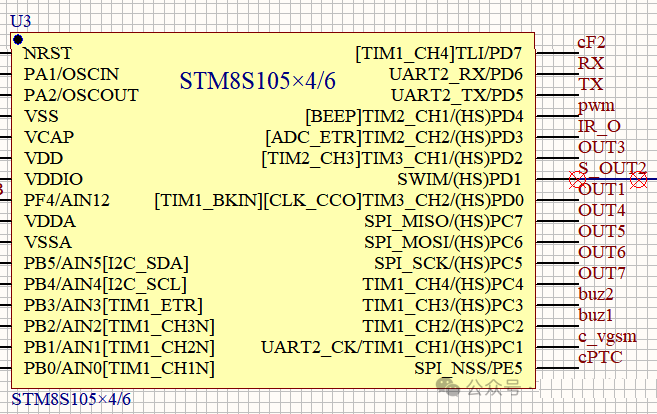Select the IR_O net label
Screen dimensions: 657x414
[599, 126]
